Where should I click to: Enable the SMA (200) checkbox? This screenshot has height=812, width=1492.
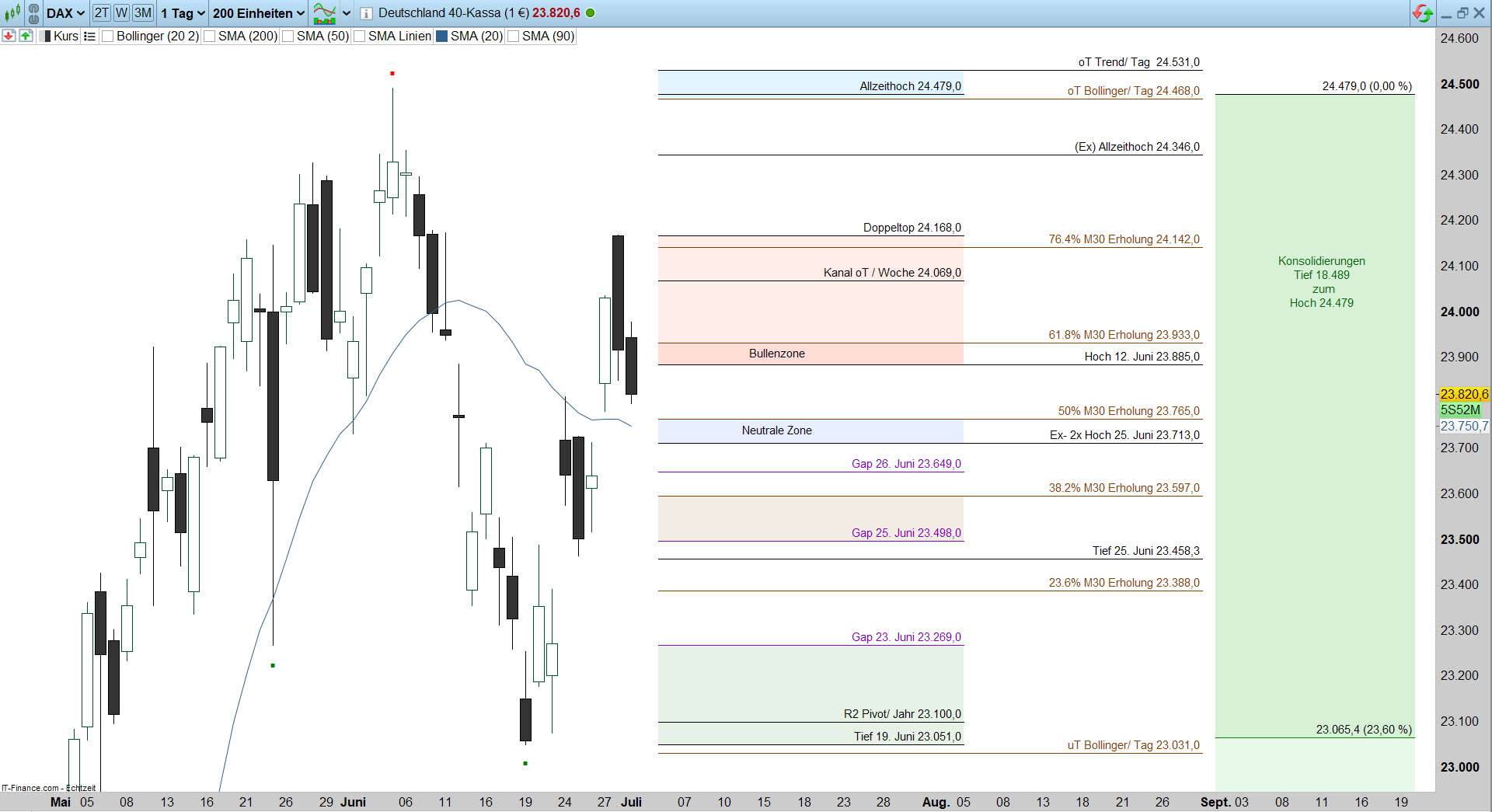[x=210, y=36]
